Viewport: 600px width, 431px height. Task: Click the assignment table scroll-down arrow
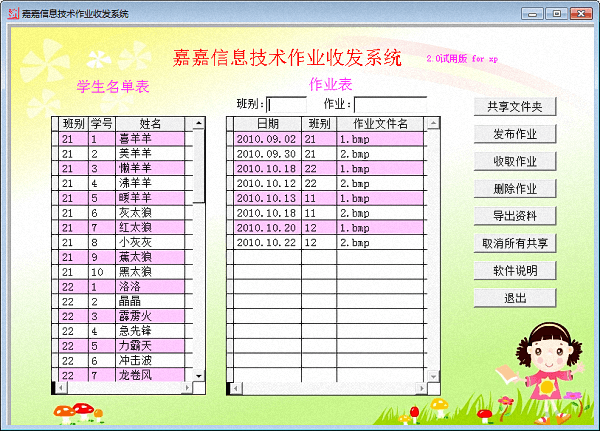click(x=432, y=375)
